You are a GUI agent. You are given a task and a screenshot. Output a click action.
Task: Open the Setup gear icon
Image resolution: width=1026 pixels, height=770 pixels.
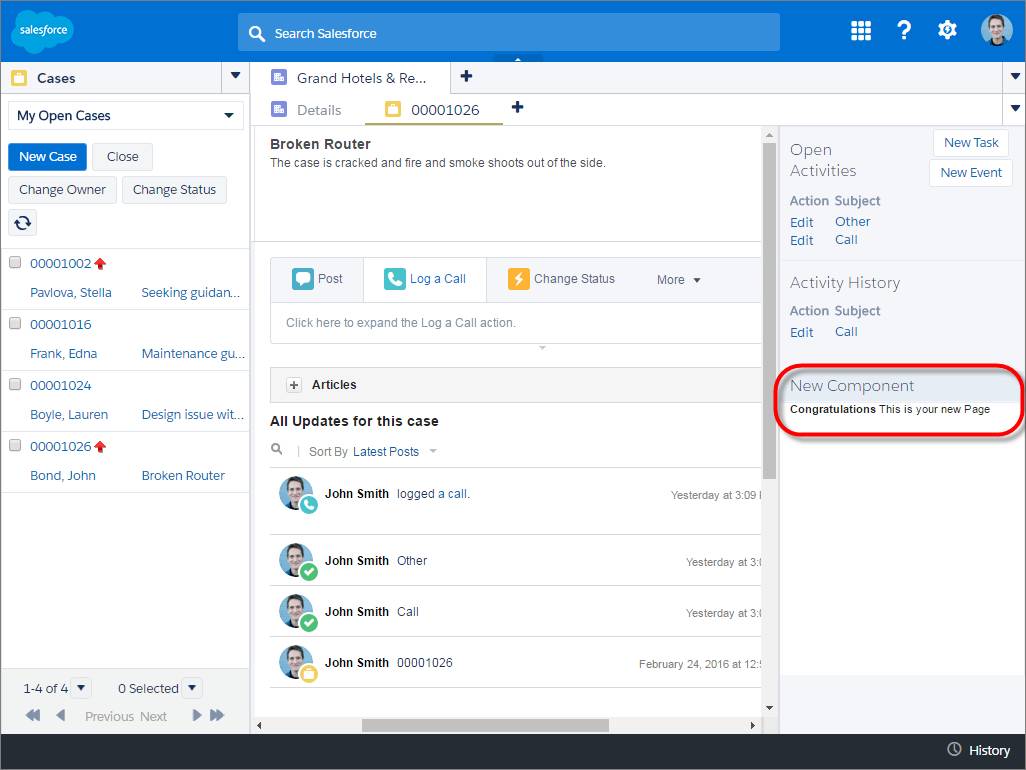point(947,30)
